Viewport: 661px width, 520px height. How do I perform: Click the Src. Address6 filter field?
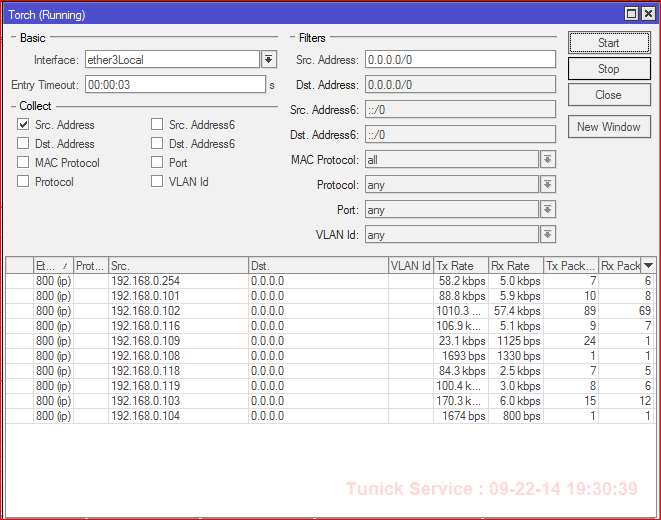[x=460, y=110]
